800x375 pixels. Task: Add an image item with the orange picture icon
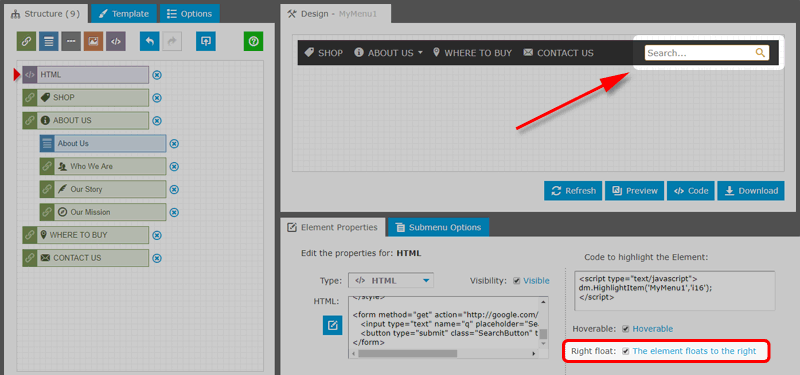pos(93,41)
